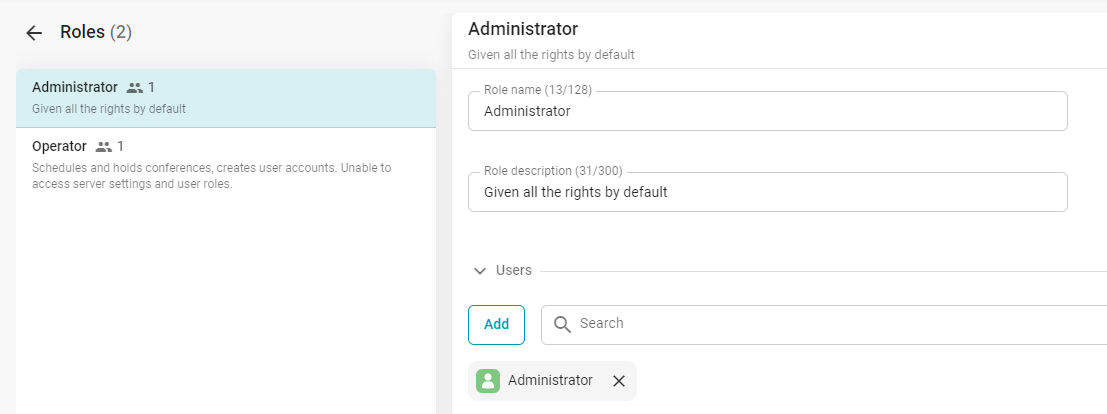Image resolution: width=1107 pixels, height=414 pixels.
Task: Click the Users section label
Action: [x=514, y=270]
